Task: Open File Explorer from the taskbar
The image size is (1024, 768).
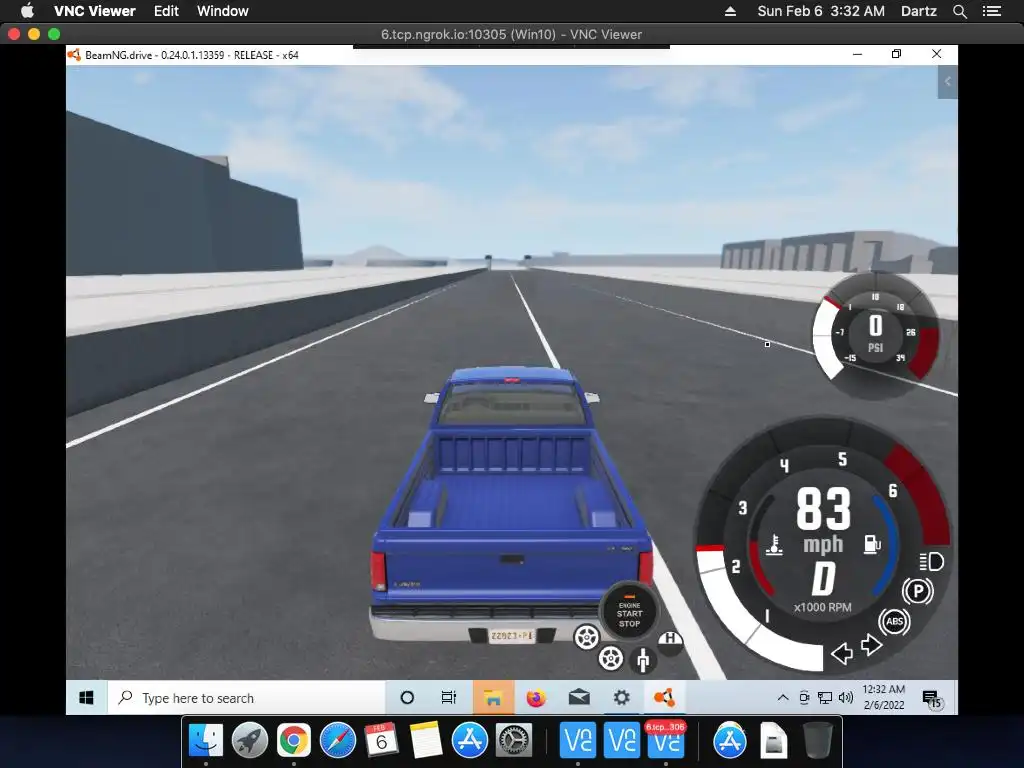Action: (x=493, y=698)
